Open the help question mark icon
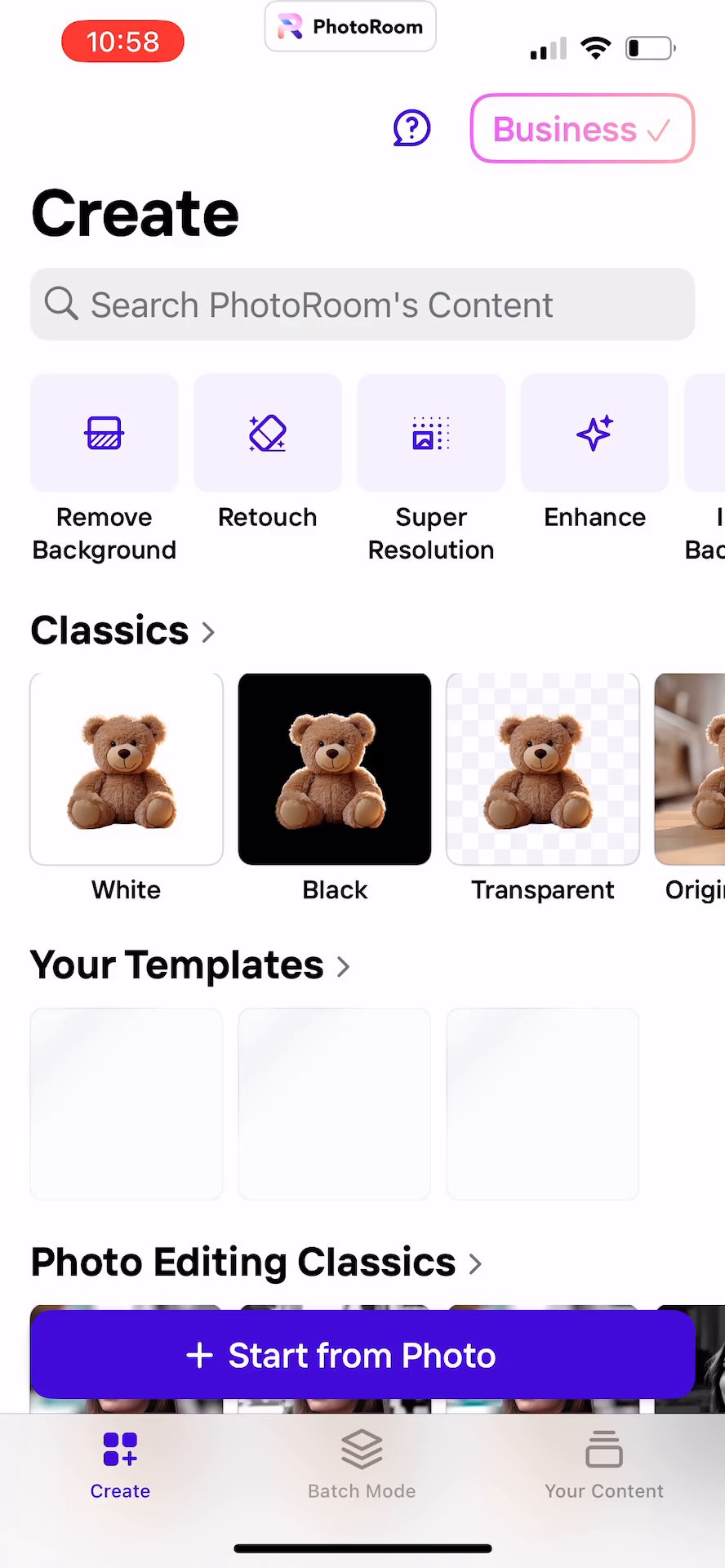Image resolution: width=725 pixels, height=1568 pixels. click(x=411, y=128)
